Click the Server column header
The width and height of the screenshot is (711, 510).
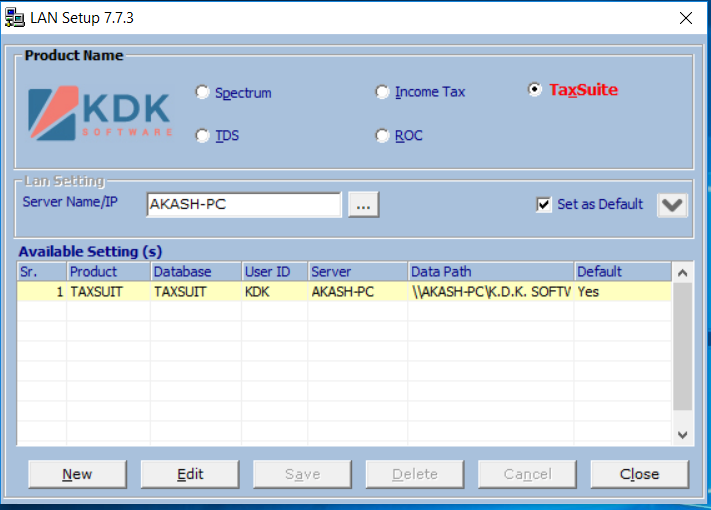pos(358,272)
